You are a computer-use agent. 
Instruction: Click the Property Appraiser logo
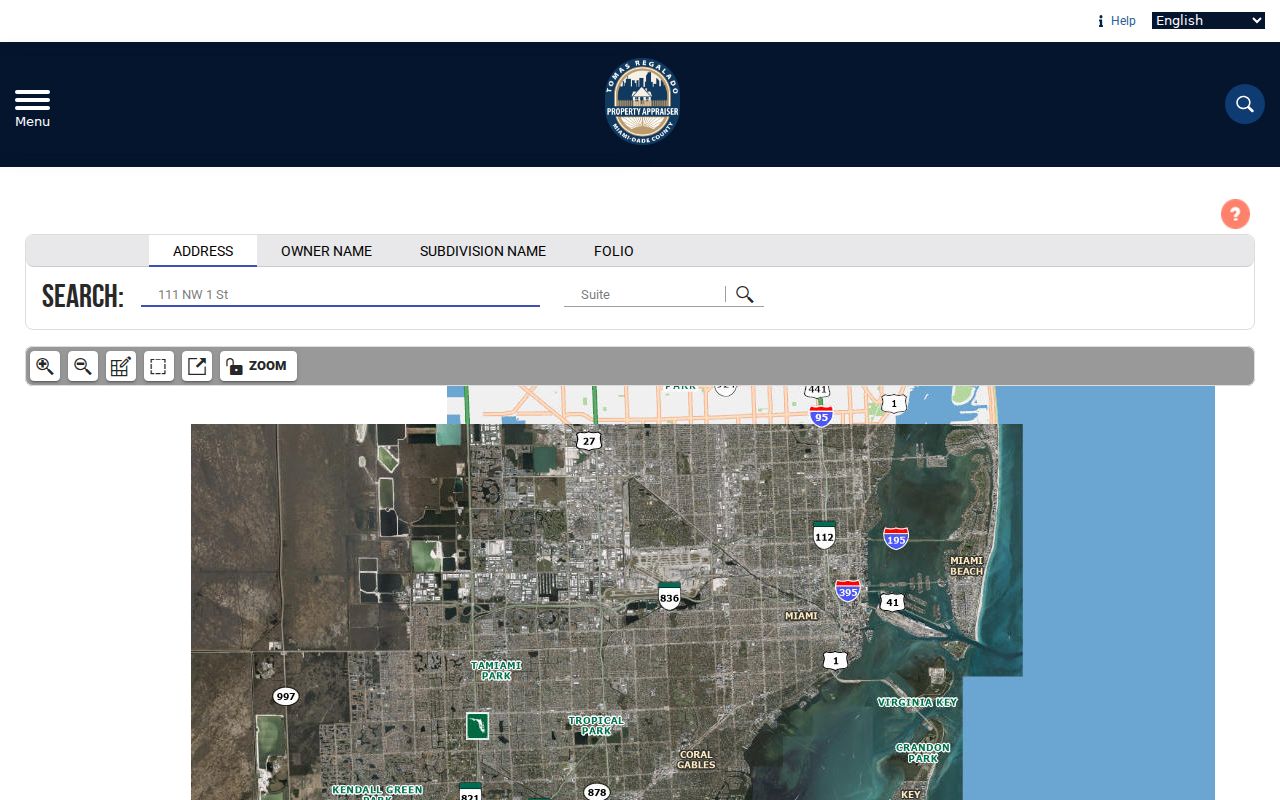pyautogui.click(x=642, y=102)
